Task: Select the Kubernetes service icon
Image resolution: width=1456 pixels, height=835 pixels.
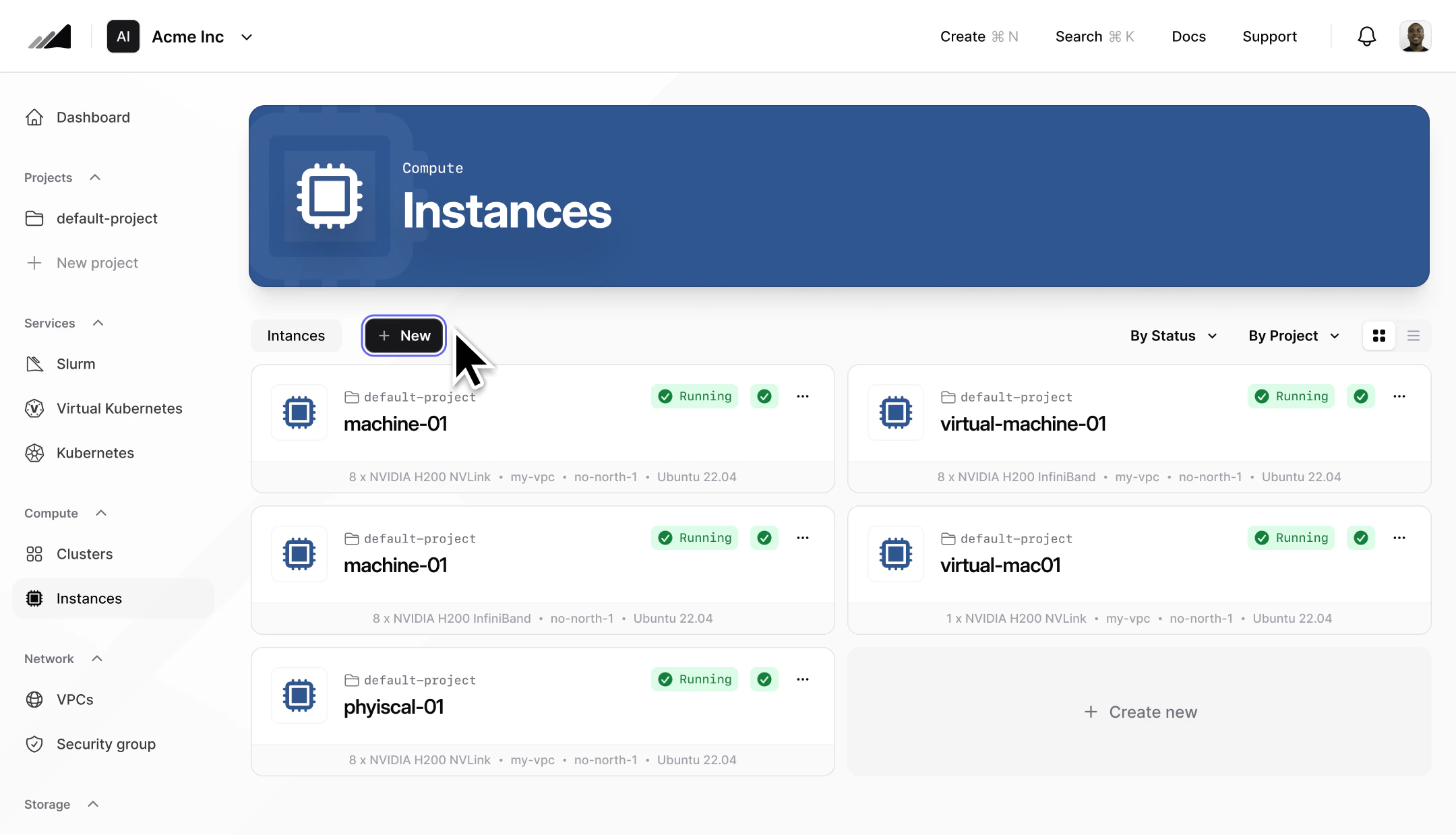Action: [x=34, y=453]
